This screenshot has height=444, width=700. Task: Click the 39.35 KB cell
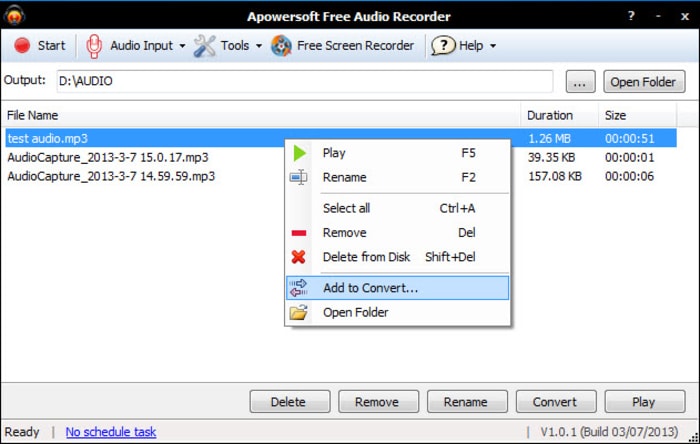point(551,158)
